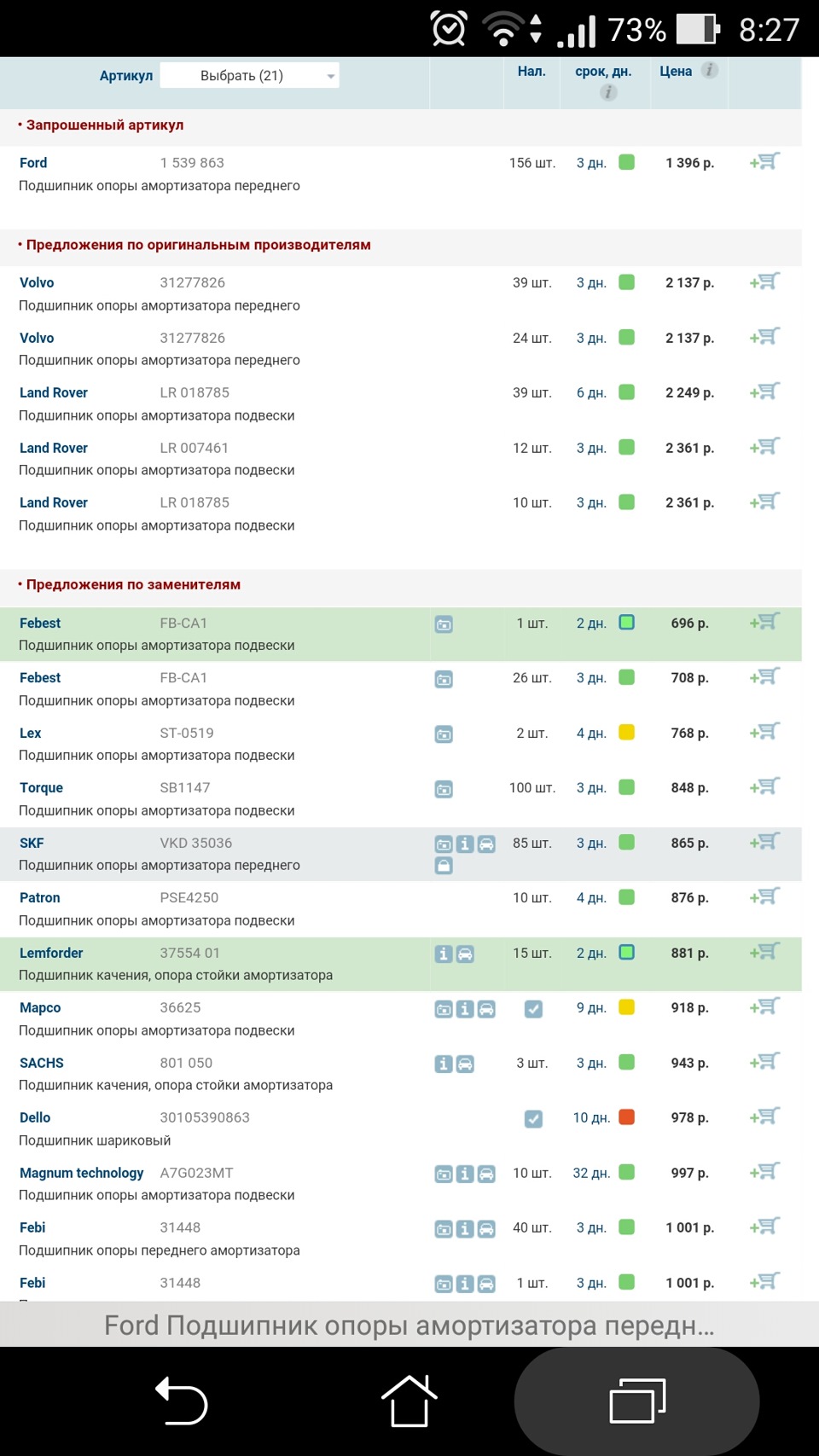
Task: Click info icon on Lemforder 37554 01 row
Action: [443, 954]
